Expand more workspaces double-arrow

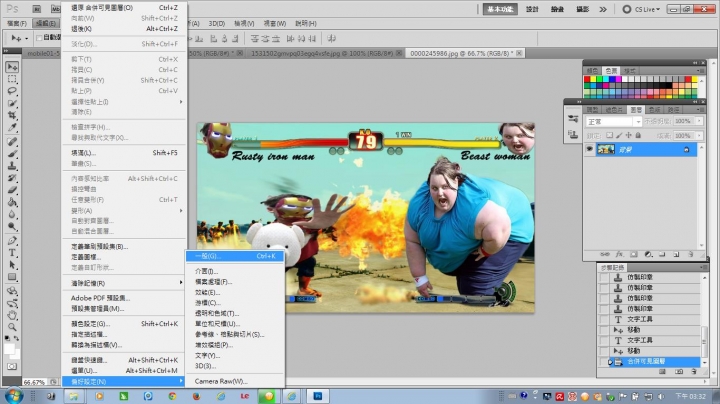coord(603,9)
